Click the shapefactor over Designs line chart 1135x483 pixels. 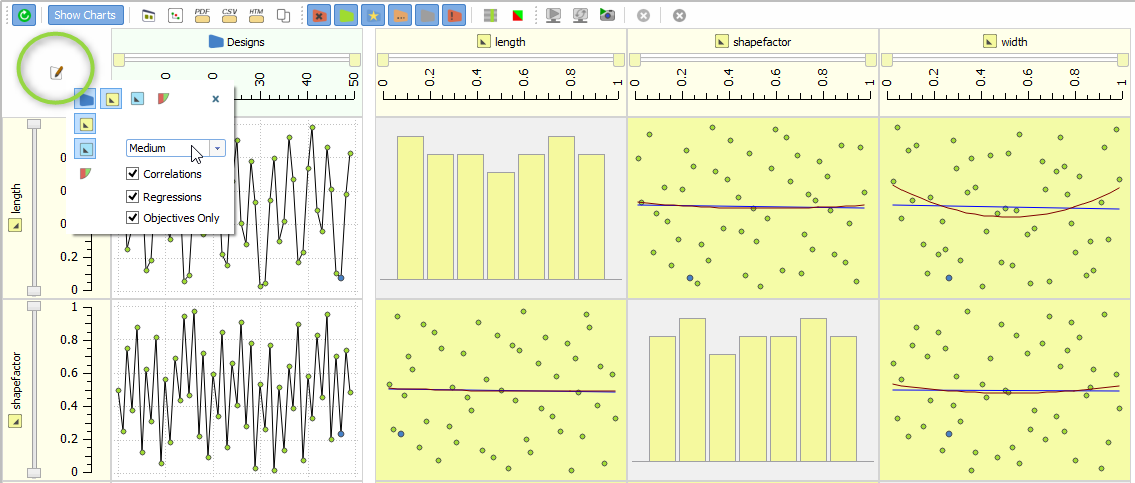click(236, 390)
